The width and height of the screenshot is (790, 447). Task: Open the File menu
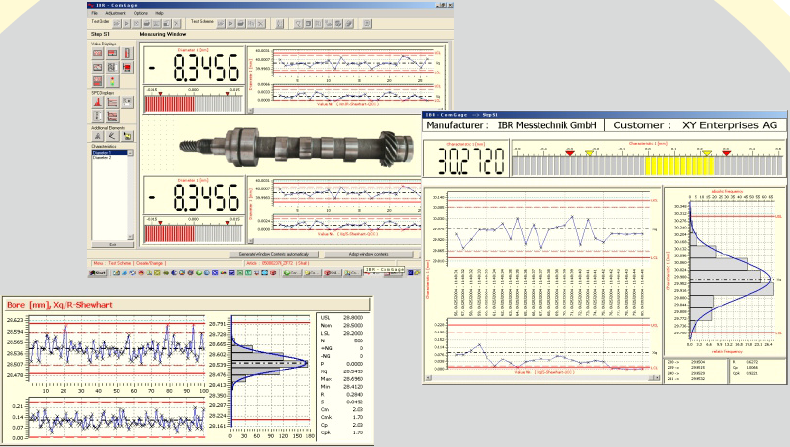click(94, 13)
